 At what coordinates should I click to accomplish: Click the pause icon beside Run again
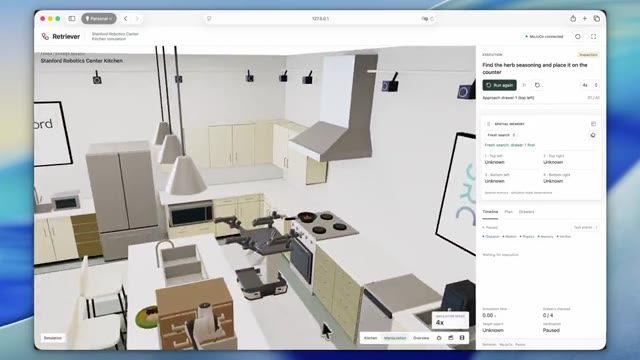(x=524, y=85)
